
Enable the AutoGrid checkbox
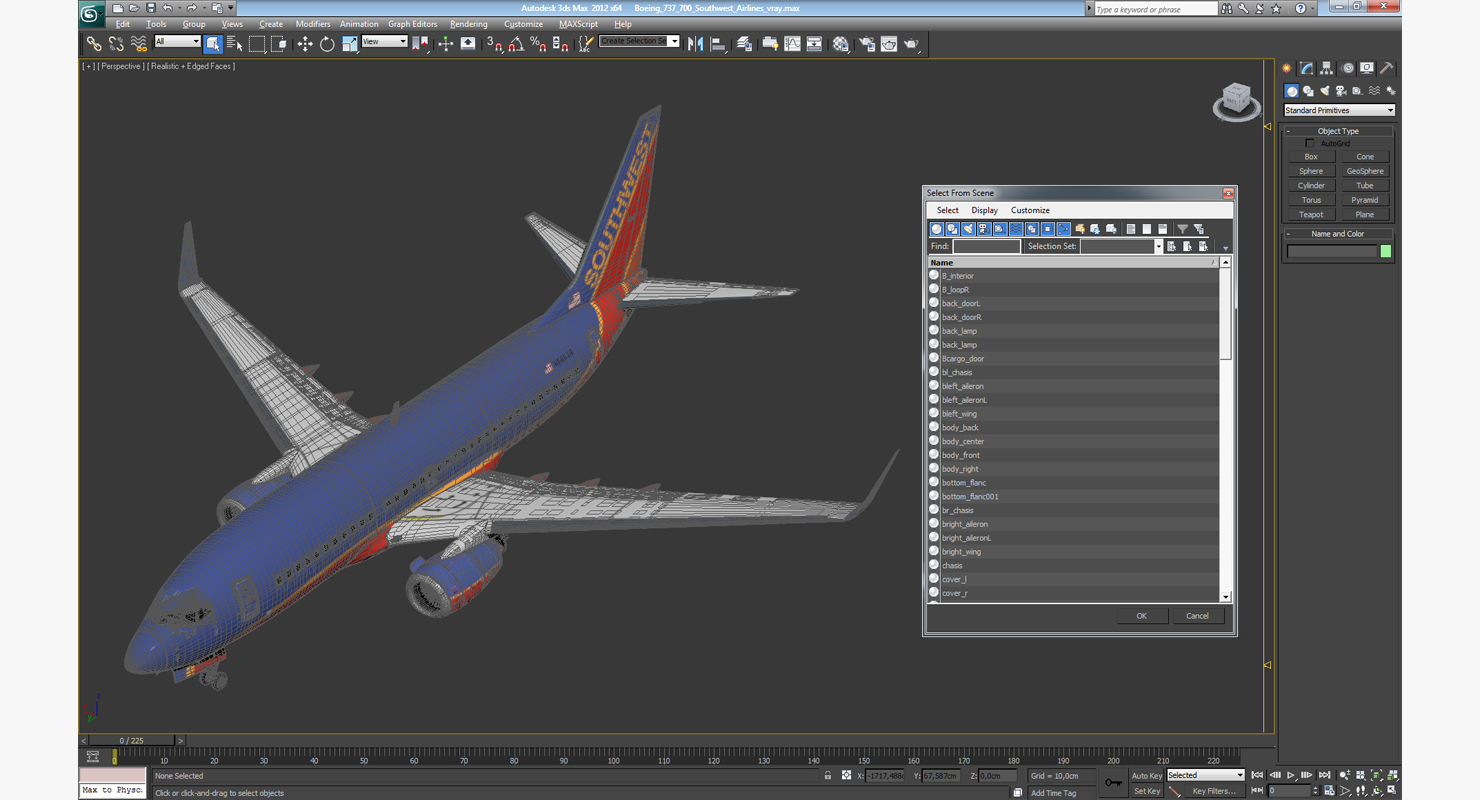point(1310,143)
